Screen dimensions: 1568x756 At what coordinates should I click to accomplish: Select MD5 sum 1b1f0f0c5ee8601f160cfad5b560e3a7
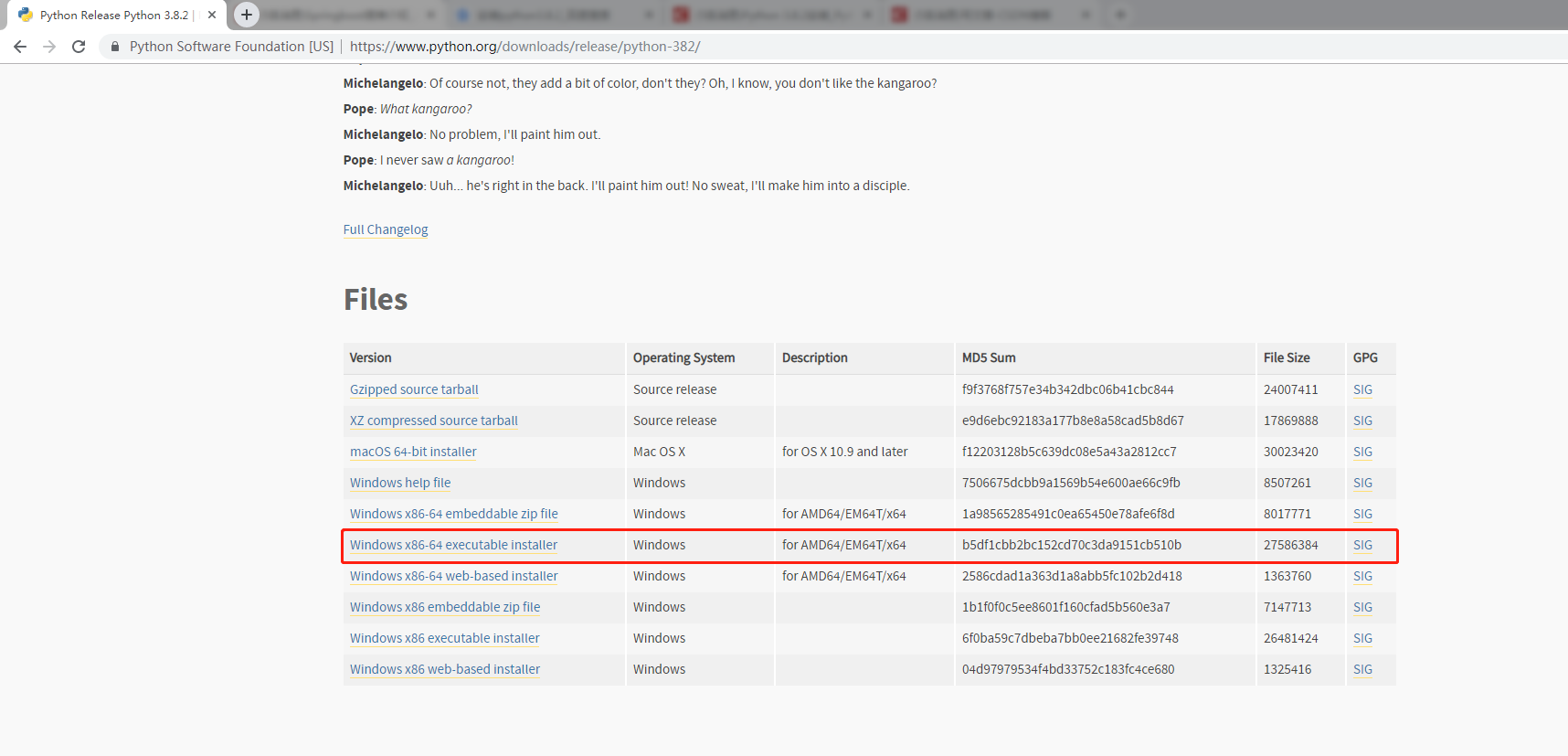1066,607
